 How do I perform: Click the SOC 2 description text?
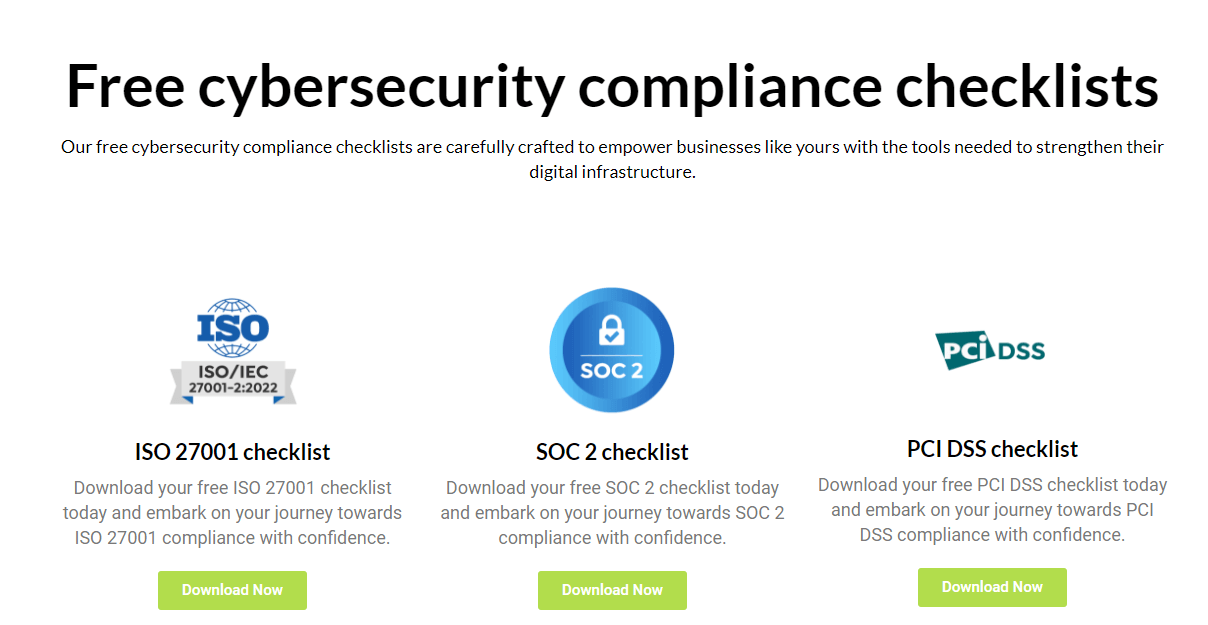click(x=612, y=512)
